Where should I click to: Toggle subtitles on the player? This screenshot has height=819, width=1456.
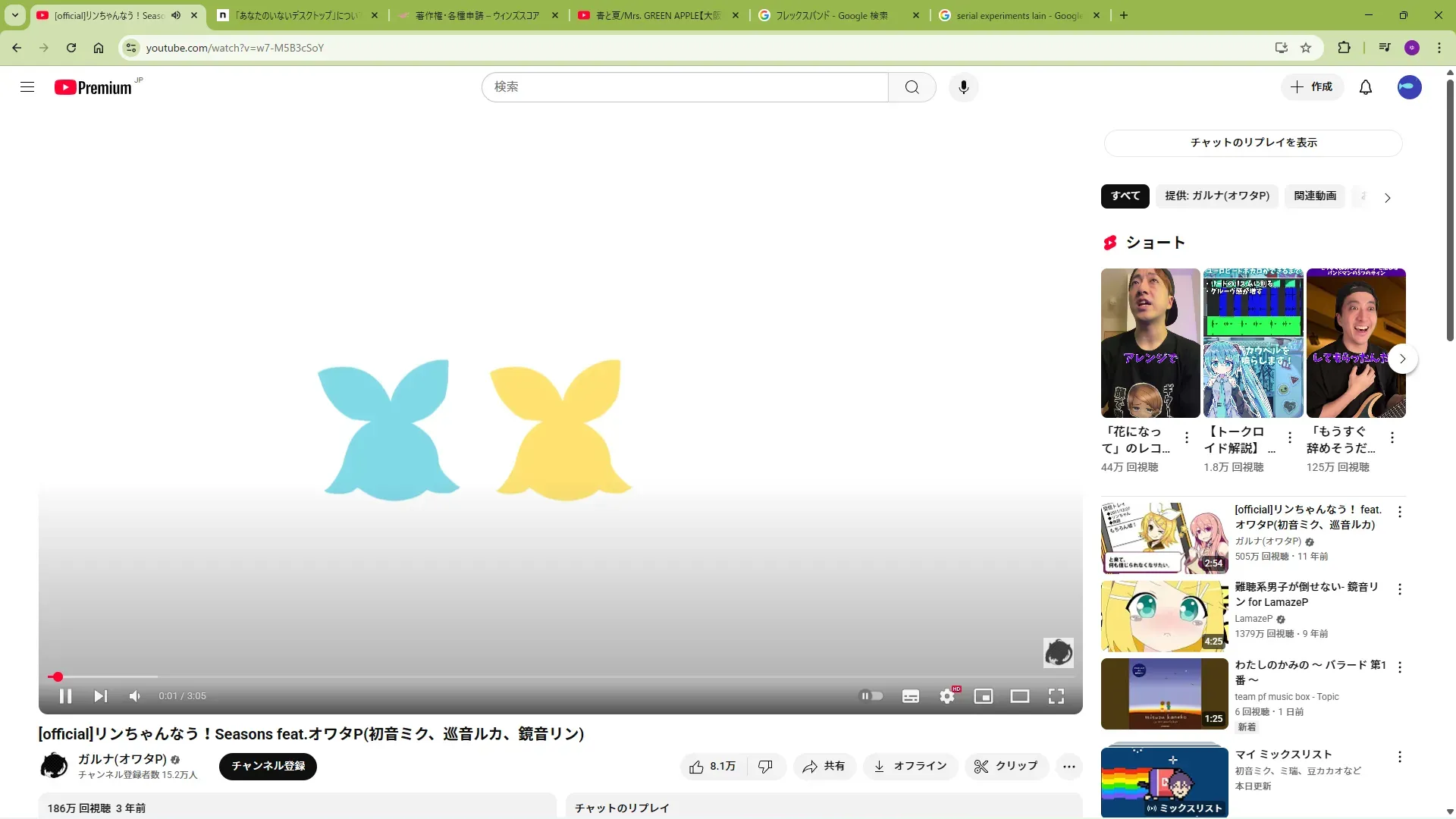911,696
